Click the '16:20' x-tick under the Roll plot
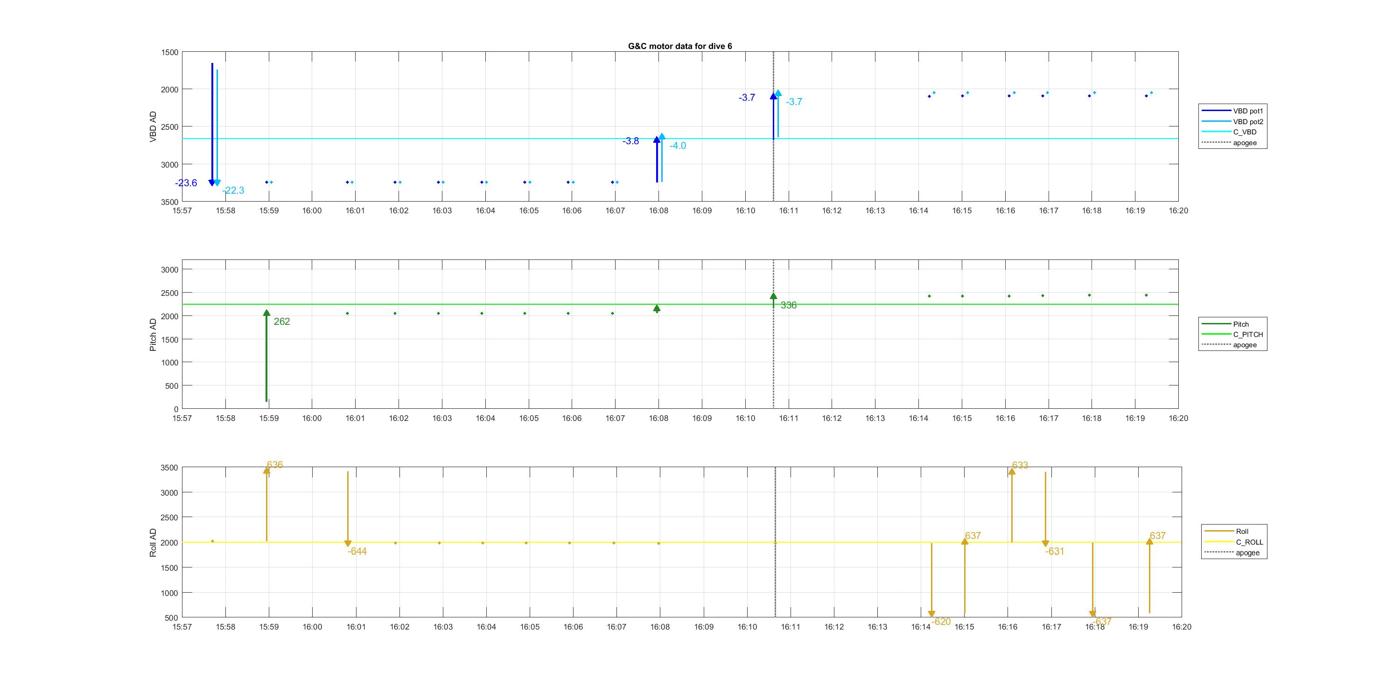 [x=1181, y=627]
